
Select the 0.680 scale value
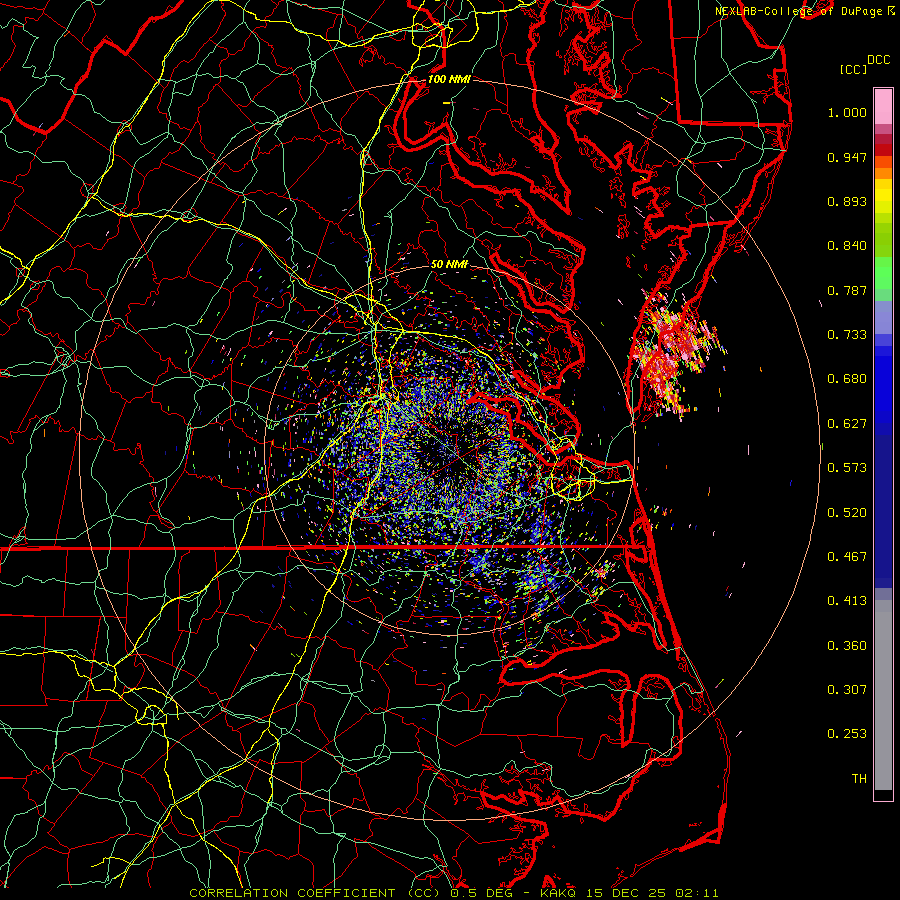tap(847, 379)
